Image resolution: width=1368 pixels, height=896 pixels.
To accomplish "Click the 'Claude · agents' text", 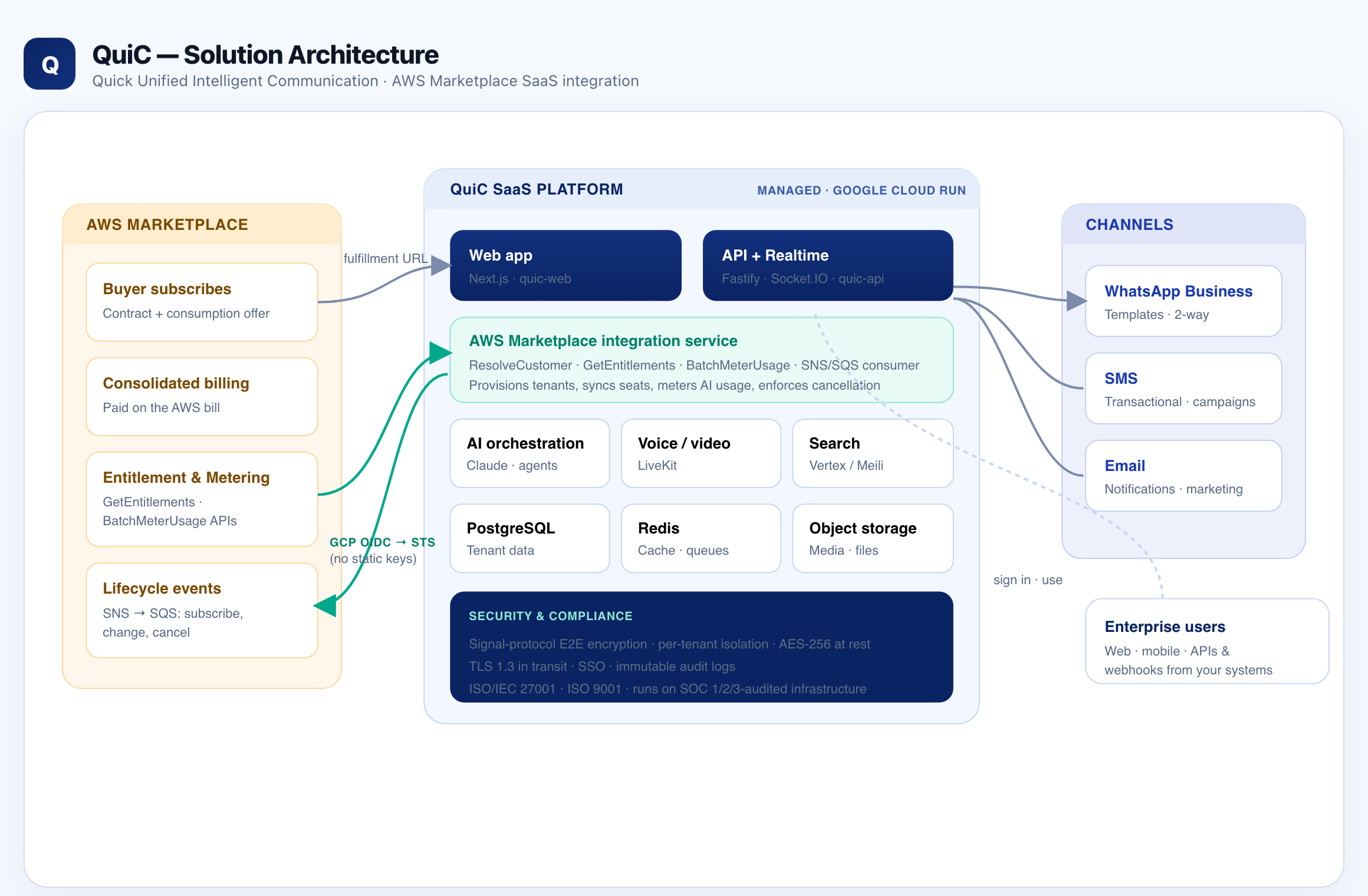I will [x=512, y=466].
